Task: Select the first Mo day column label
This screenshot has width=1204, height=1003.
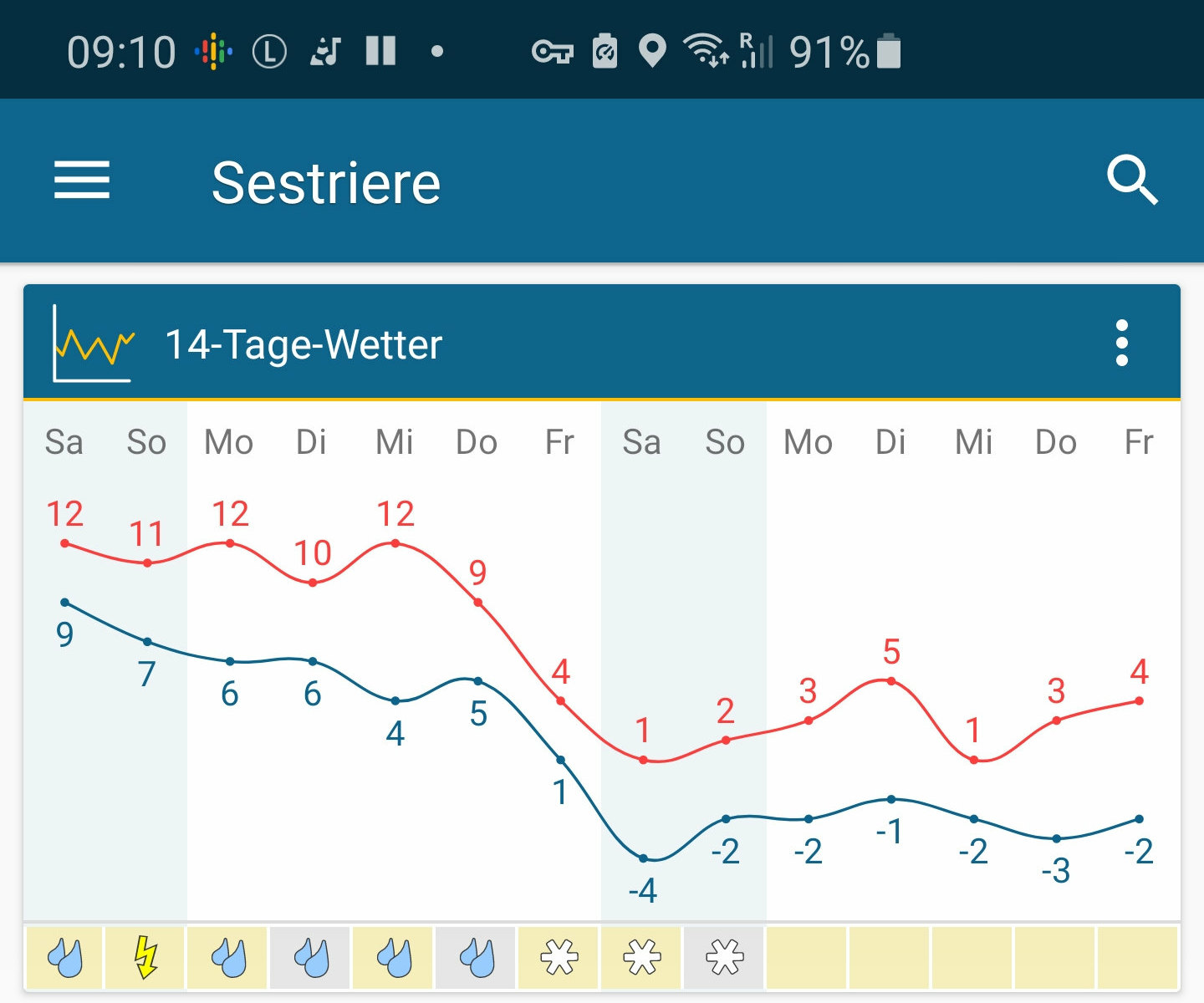Action: pyautogui.click(x=228, y=442)
